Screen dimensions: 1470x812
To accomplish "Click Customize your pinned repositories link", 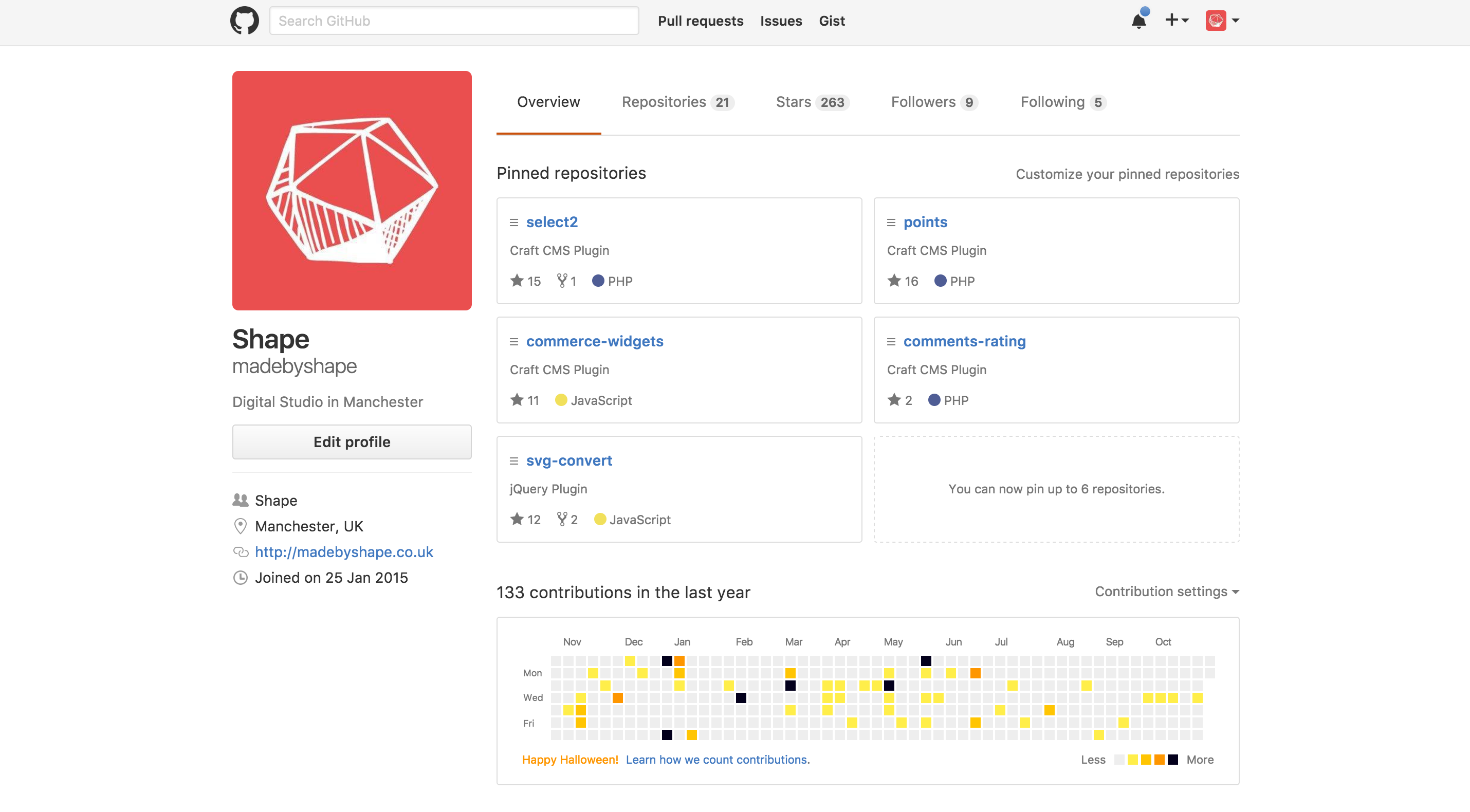I will coord(1127,174).
